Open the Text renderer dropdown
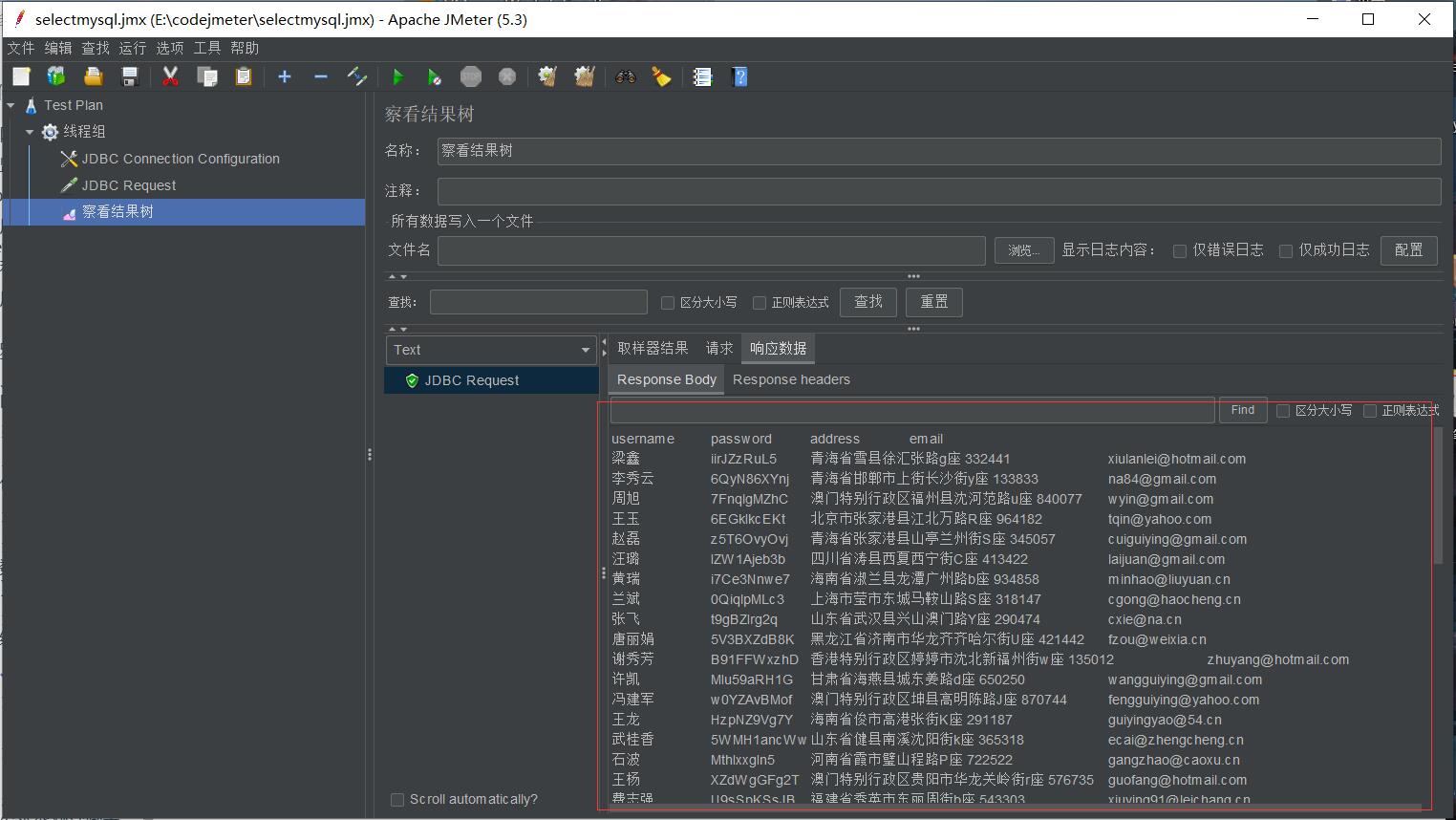The height and width of the screenshot is (820, 1456). (492, 350)
